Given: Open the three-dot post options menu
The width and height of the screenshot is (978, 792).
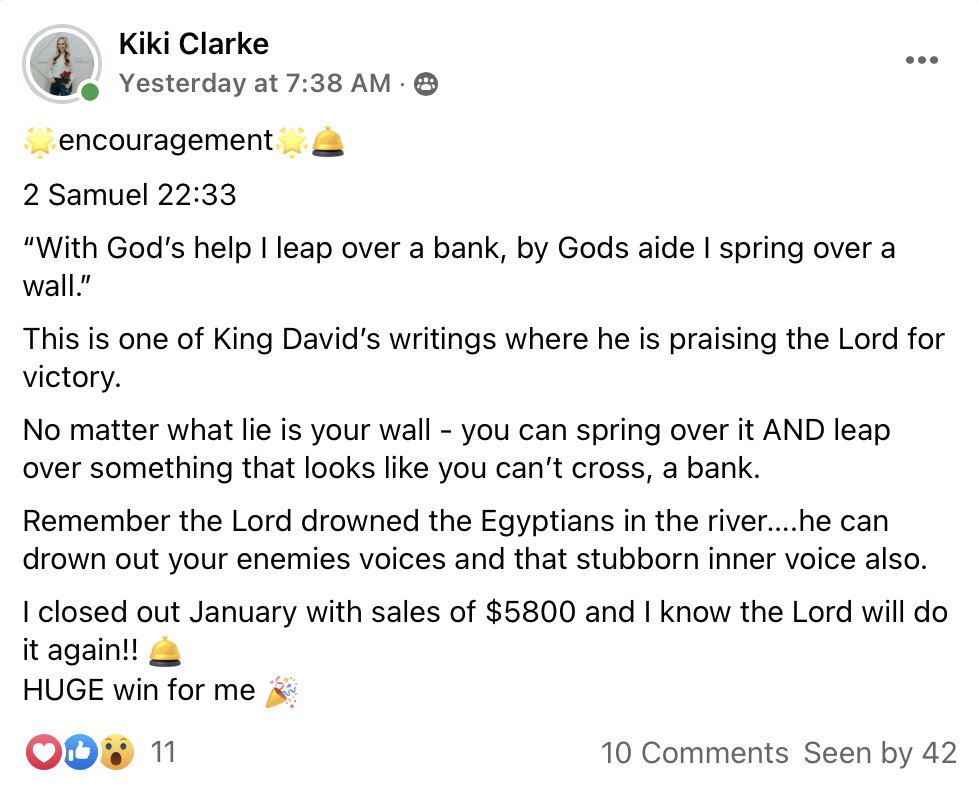Looking at the screenshot, I should [x=921, y=61].
